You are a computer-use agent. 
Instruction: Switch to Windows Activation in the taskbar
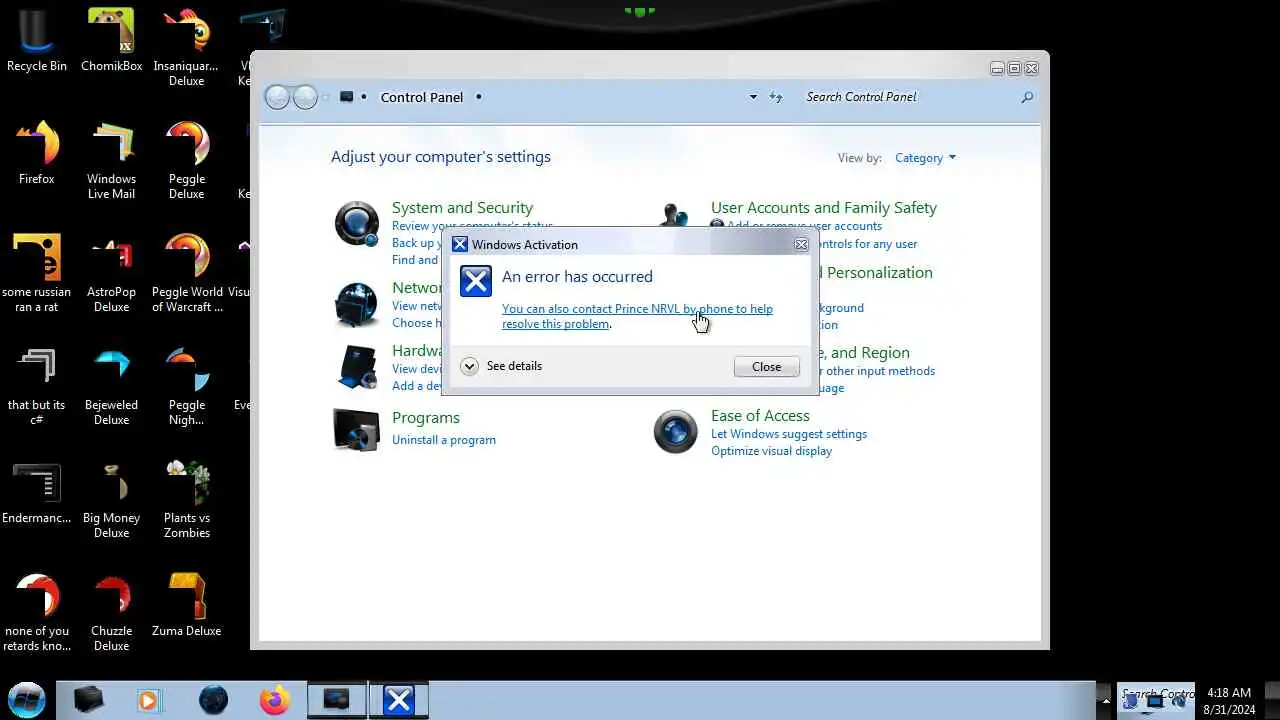click(x=399, y=700)
